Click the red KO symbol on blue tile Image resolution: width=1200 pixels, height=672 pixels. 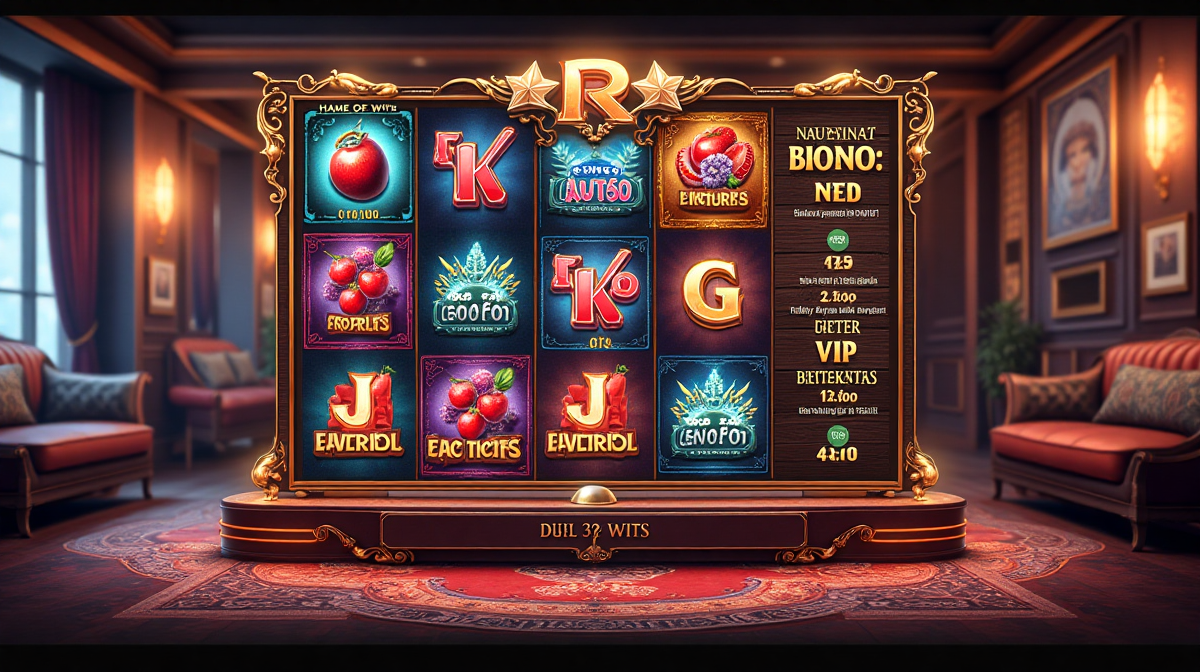pos(593,294)
